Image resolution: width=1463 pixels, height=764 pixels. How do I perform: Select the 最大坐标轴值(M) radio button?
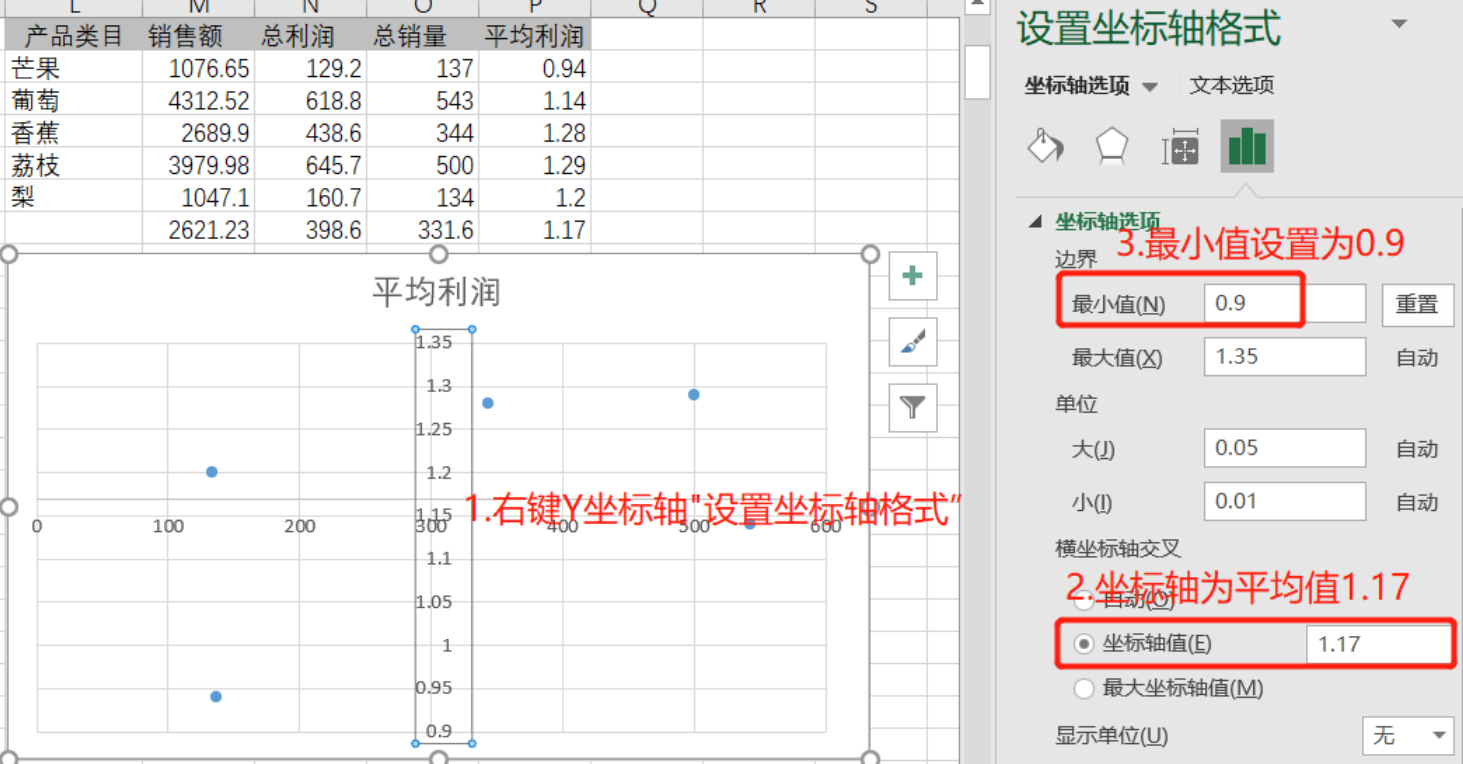click(1084, 688)
